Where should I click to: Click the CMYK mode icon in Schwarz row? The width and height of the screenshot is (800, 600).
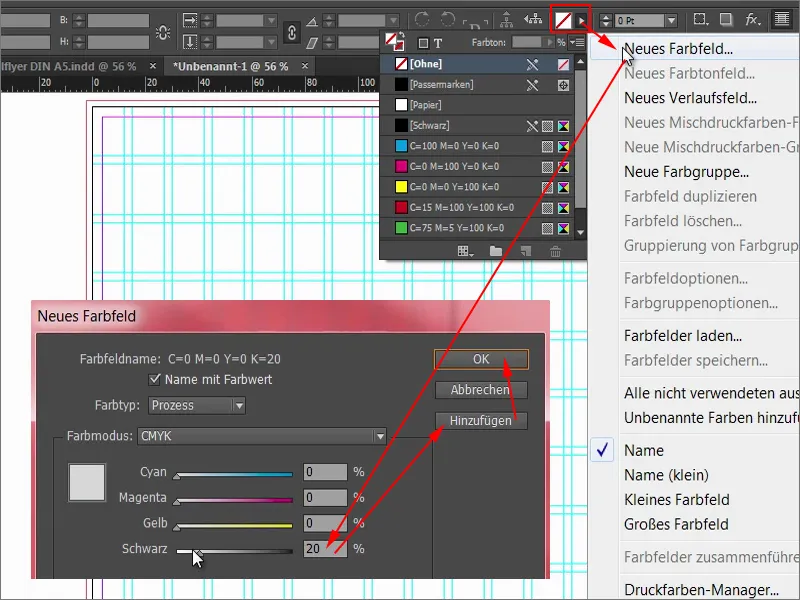point(563,126)
